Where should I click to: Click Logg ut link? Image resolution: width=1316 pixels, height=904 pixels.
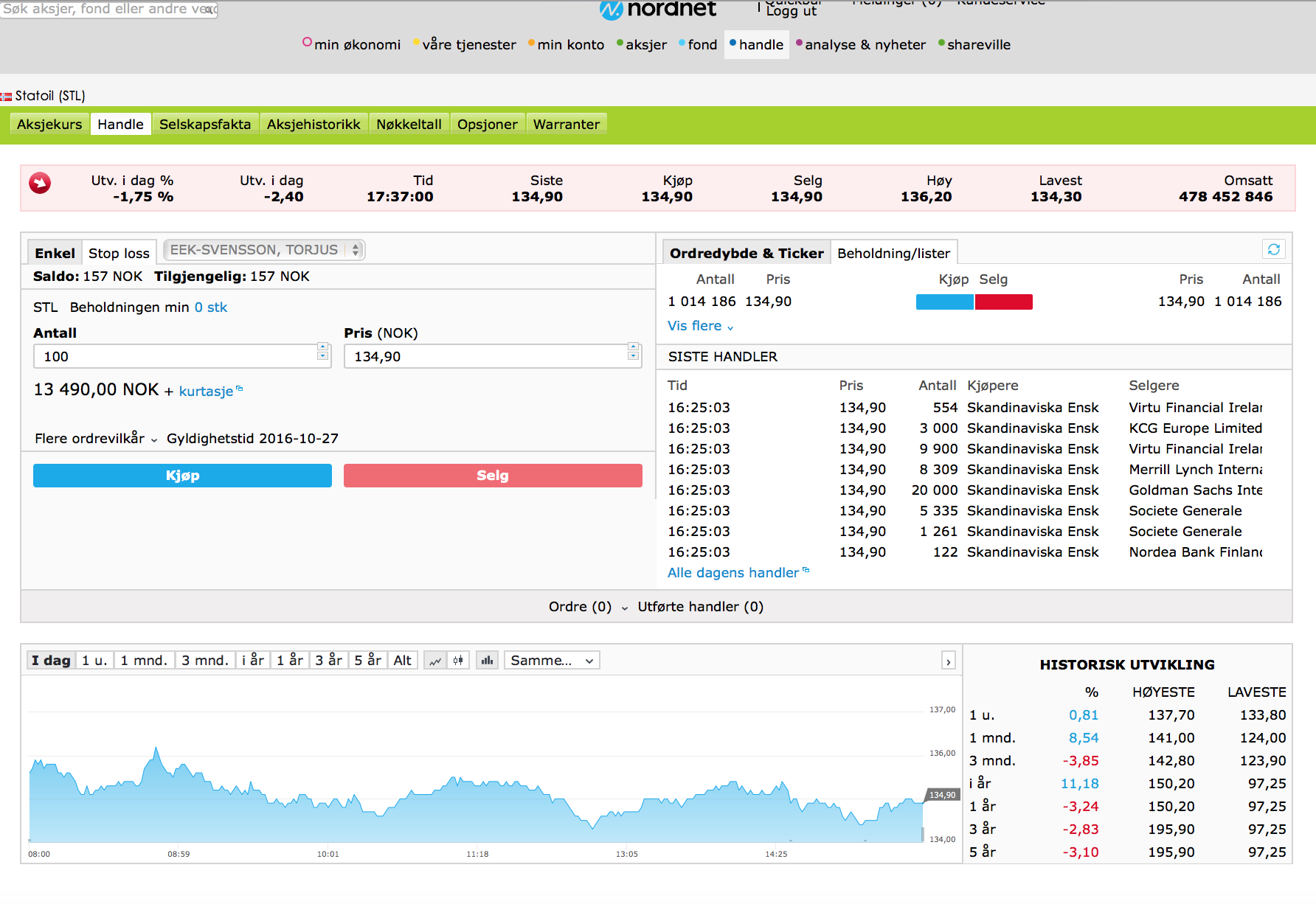pos(791,11)
